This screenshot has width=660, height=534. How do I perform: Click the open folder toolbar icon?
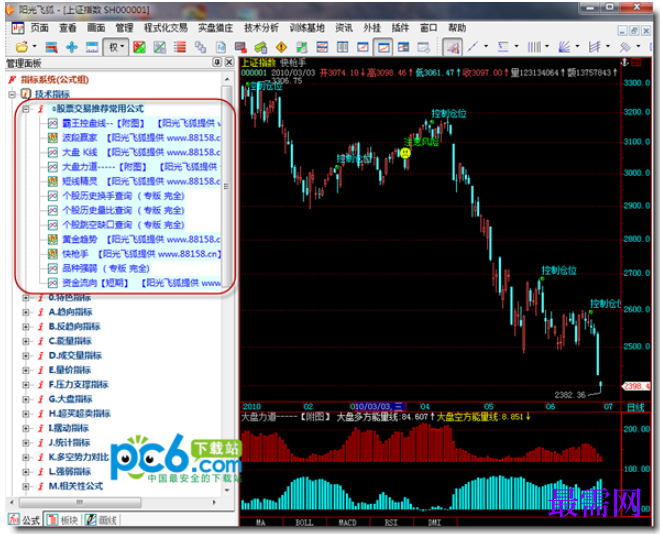(21, 47)
